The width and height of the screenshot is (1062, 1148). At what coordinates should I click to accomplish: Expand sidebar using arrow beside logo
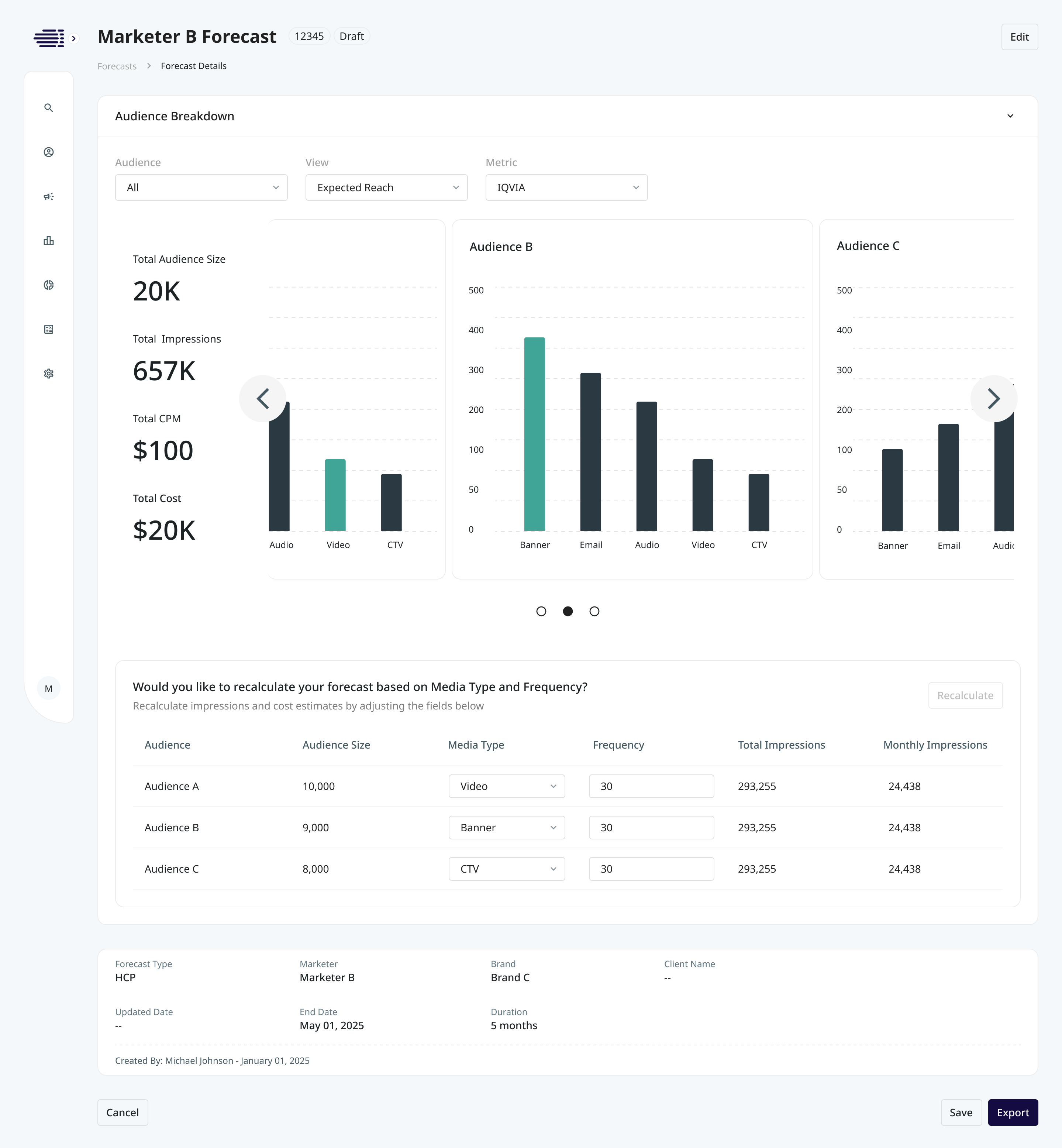pyautogui.click(x=73, y=38)
